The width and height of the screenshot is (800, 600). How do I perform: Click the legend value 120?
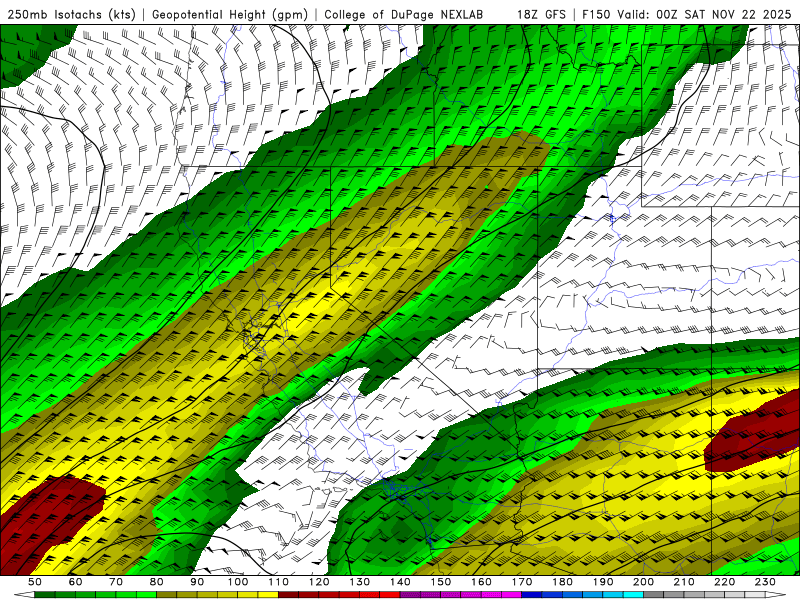[x=319, y=582]
